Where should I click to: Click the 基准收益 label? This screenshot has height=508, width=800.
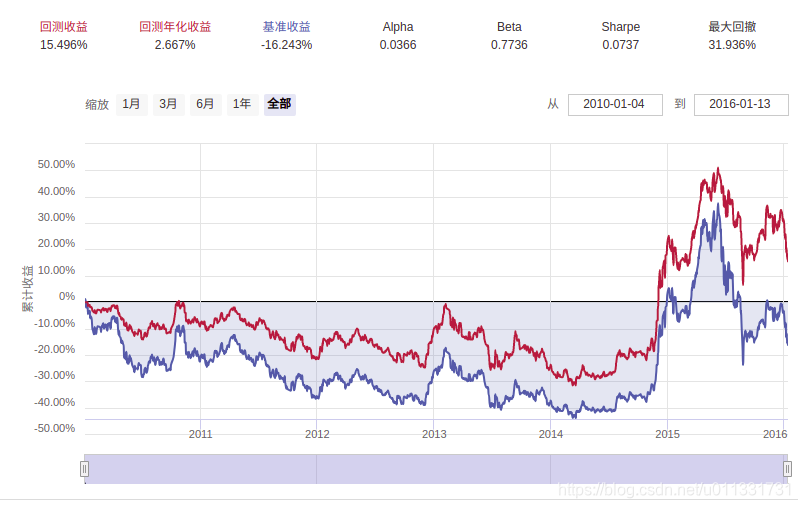(x=286, y=27)
